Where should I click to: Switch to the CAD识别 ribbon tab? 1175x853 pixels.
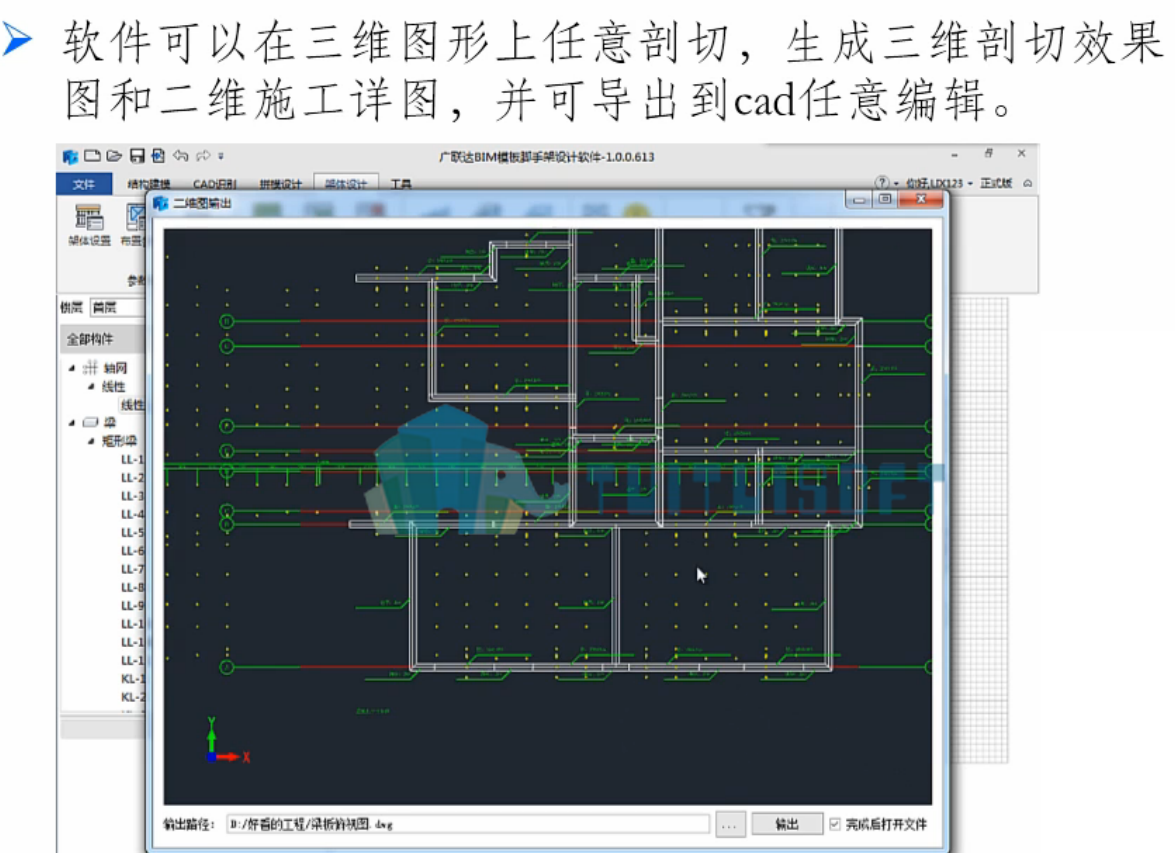[214, 184]
